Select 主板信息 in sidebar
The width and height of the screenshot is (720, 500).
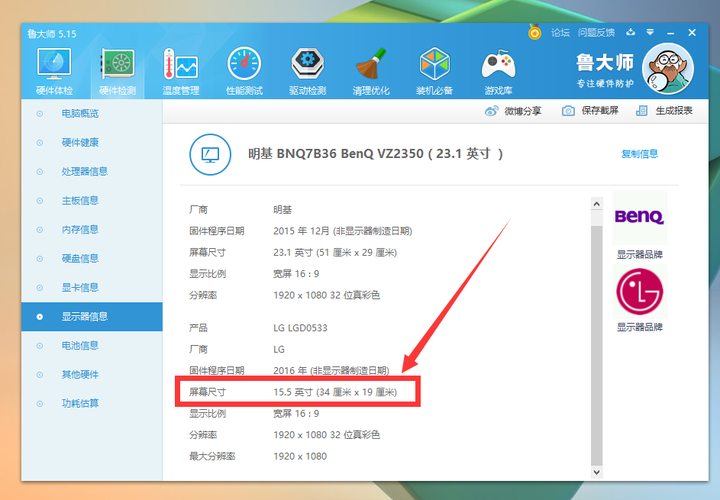click(x=92, y=200)
